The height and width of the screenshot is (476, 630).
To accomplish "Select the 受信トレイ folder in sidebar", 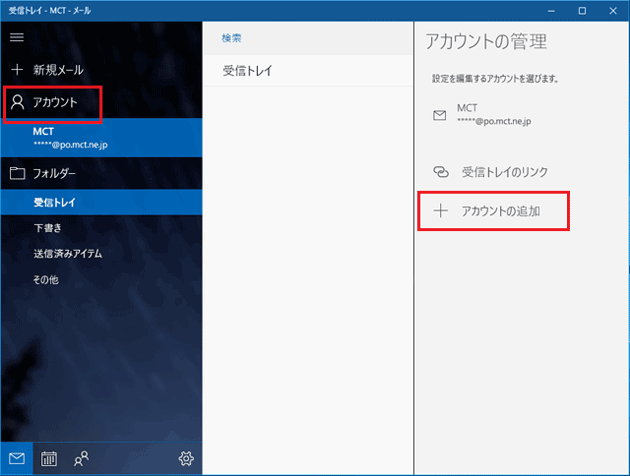I will pos(102,202).
